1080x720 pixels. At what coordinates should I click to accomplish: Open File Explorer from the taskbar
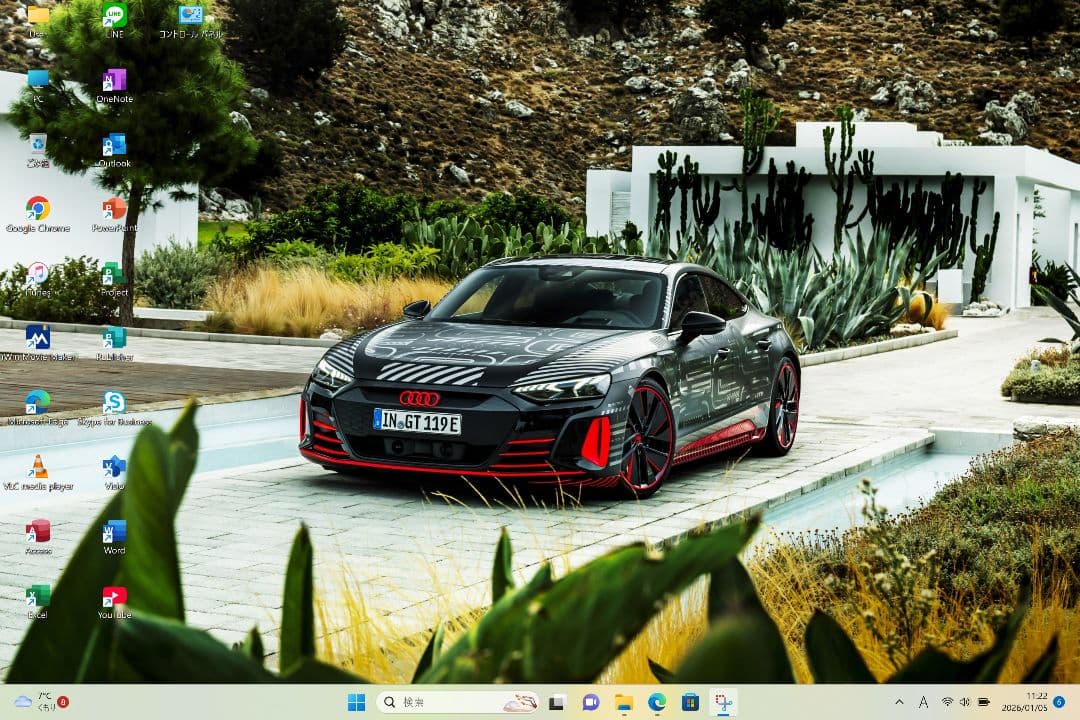click(624, 702)
